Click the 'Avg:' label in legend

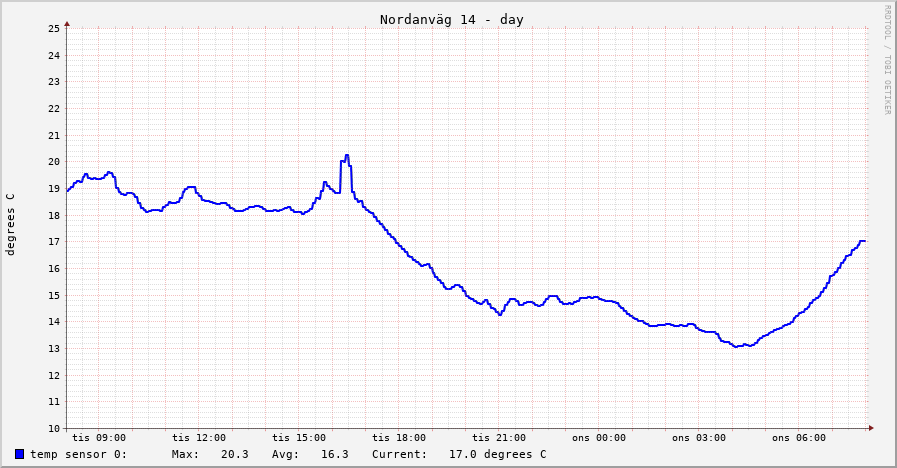click(285, 454)
